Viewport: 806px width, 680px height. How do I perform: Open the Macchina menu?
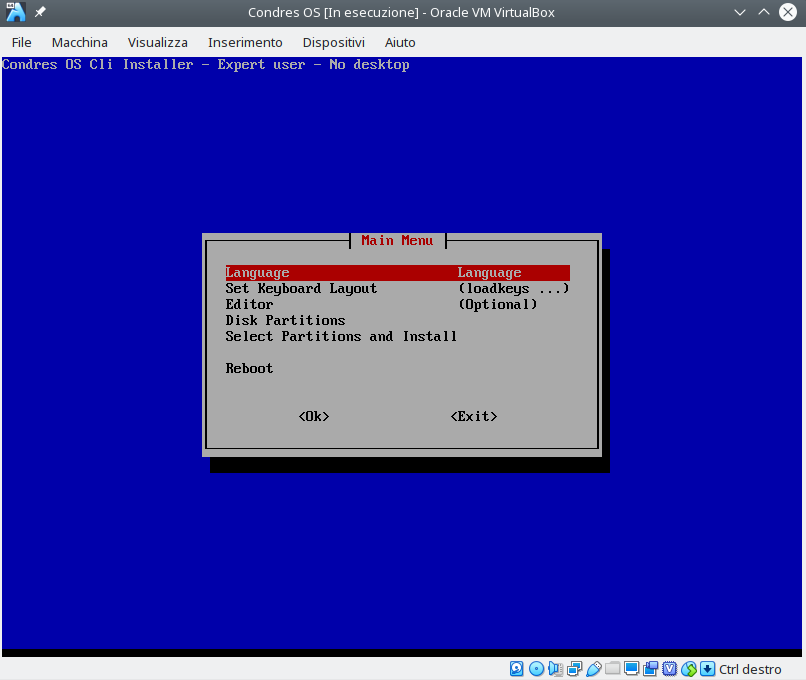click(x=80, y=42)
